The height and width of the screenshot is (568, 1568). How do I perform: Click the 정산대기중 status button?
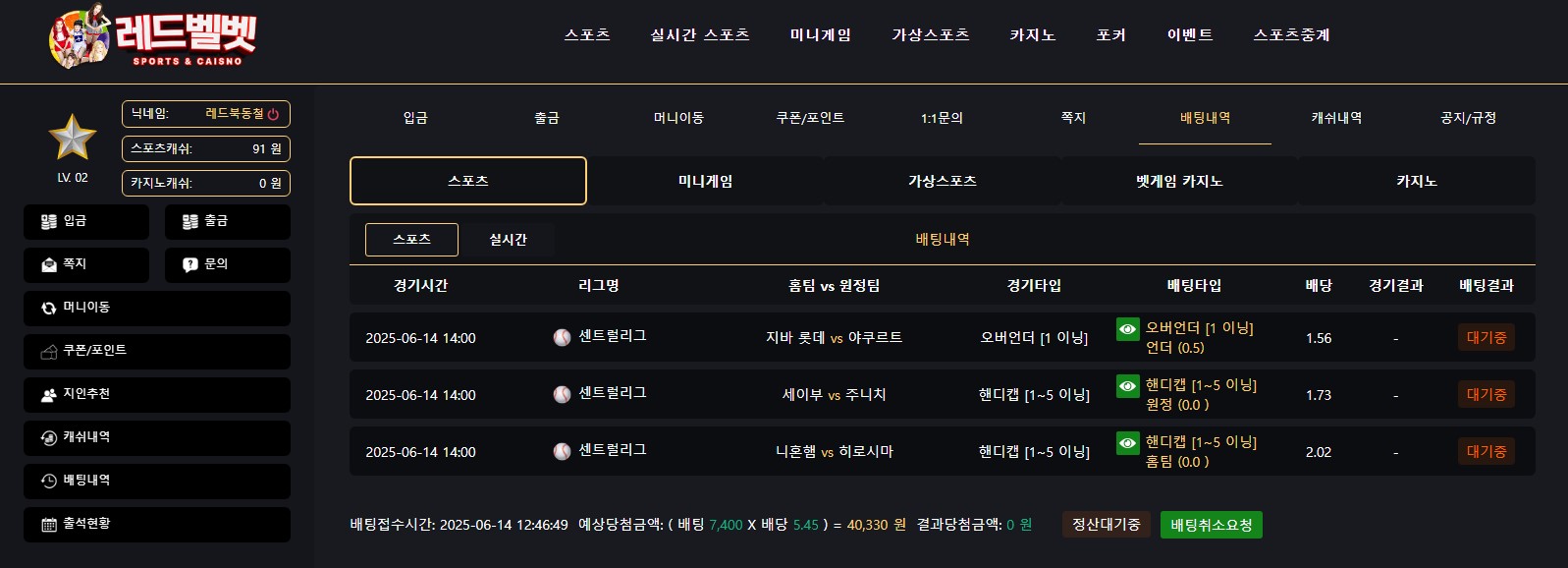(1107, 525)
